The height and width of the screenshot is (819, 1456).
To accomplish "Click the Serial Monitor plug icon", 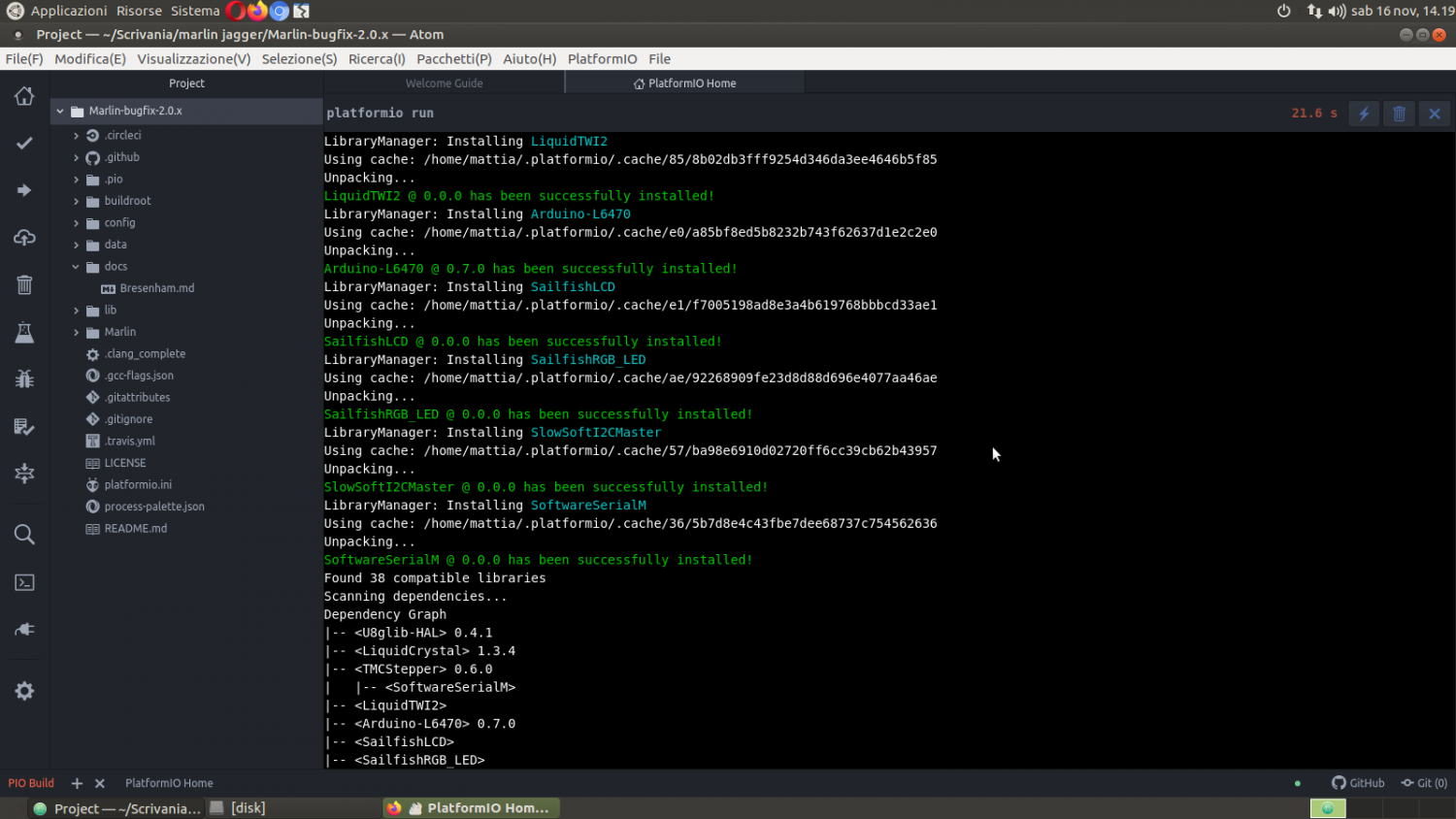I will [24, 630].
